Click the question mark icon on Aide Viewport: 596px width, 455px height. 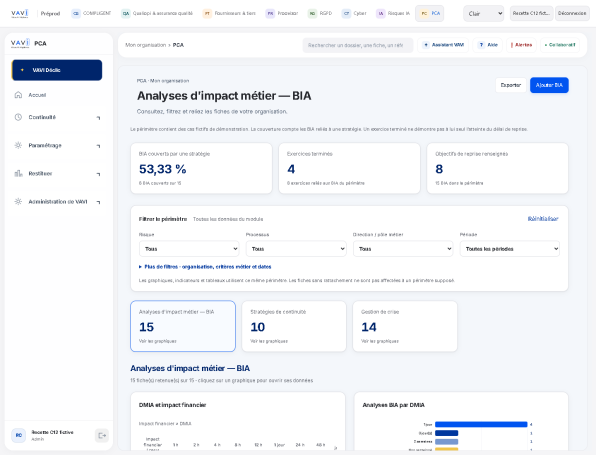481,45
